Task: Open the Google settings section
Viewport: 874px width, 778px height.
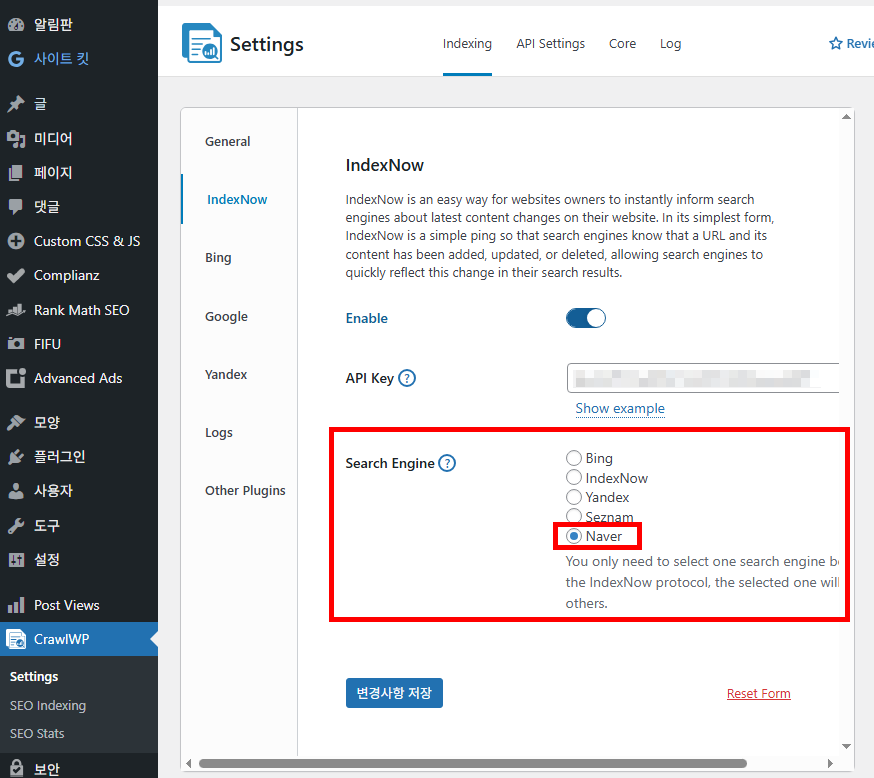Action: [x=226, y=317]
